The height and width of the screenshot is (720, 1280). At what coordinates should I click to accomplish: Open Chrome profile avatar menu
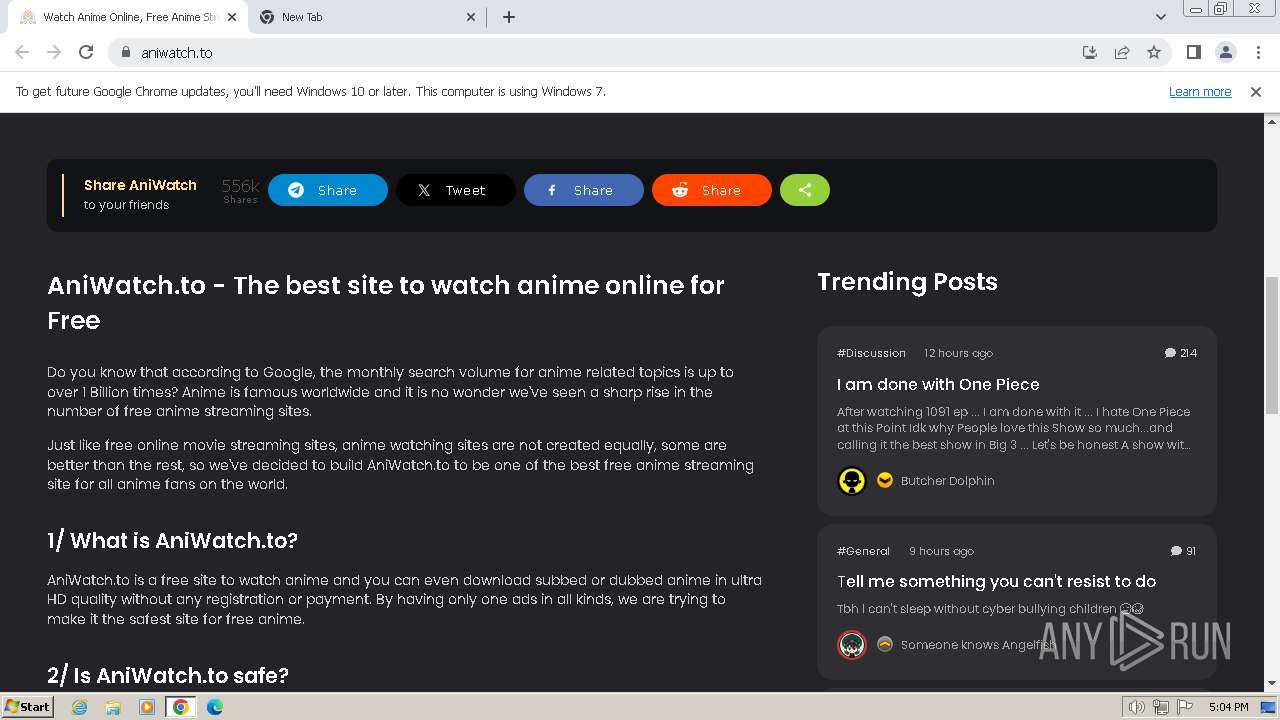(x=1226, y=52)
